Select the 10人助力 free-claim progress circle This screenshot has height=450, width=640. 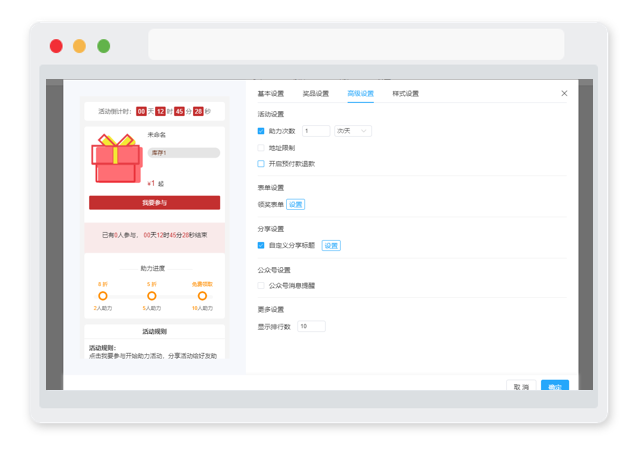pos(202,296)
